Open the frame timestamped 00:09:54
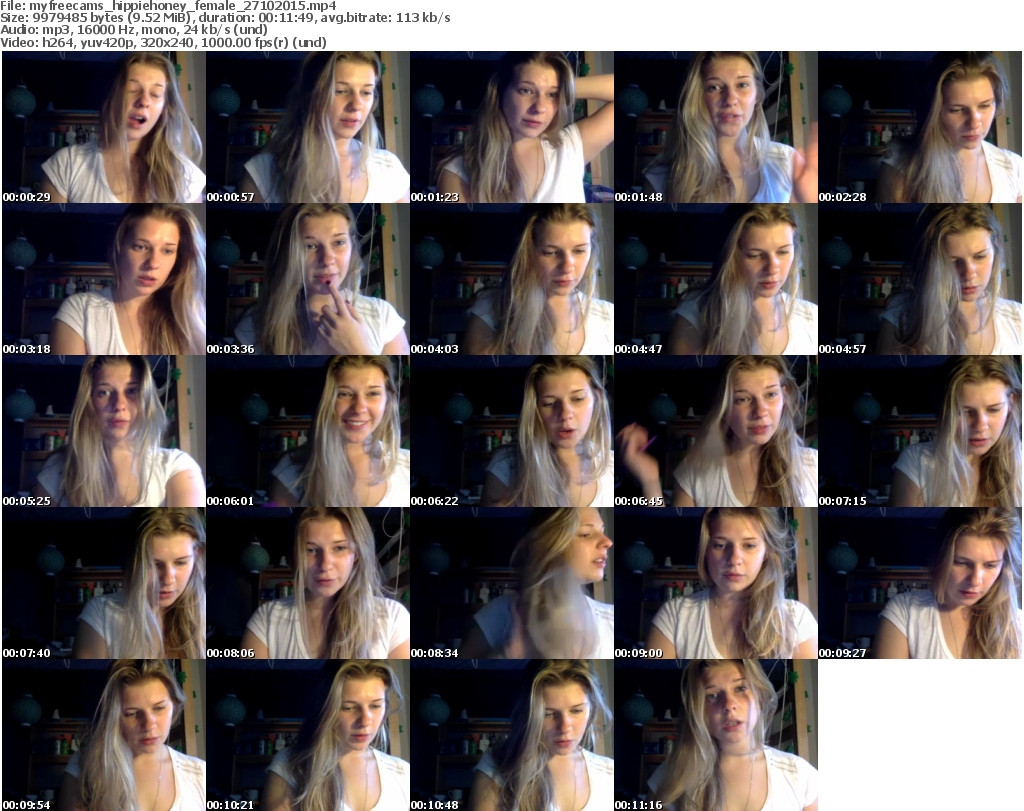This screenshot has width=1024, height=811. (104, 735)
